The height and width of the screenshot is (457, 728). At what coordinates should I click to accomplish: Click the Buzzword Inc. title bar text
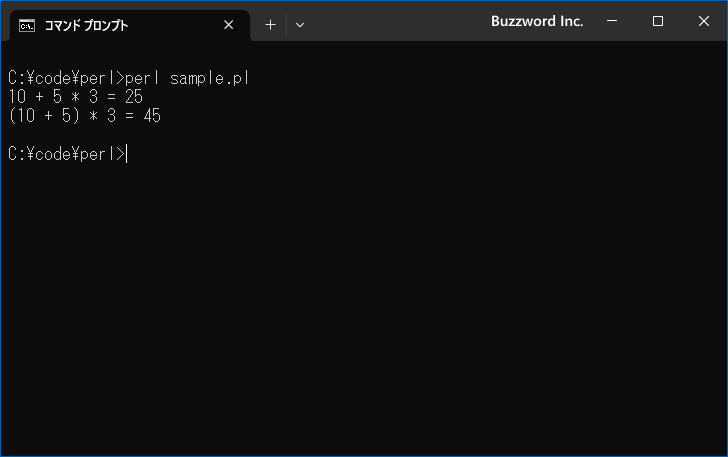click(x=537, y=21)
